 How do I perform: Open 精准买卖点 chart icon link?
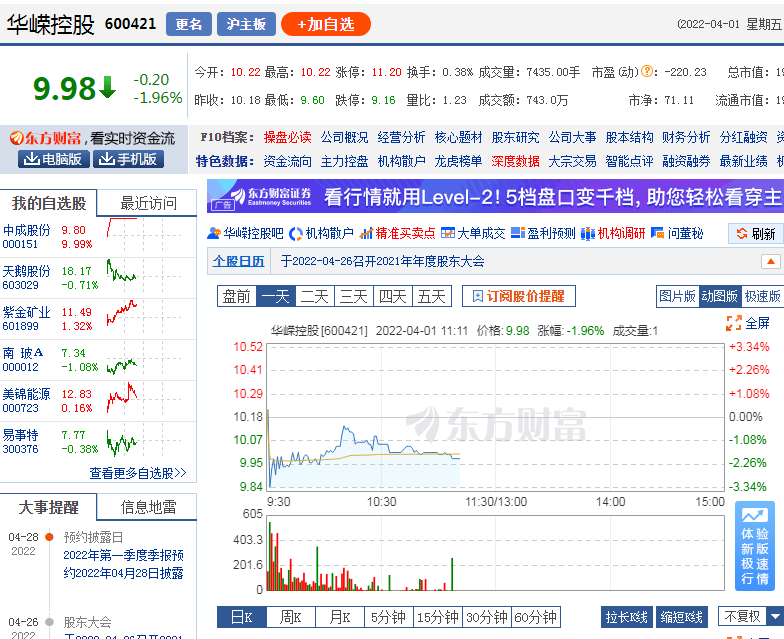pos(398,234)
